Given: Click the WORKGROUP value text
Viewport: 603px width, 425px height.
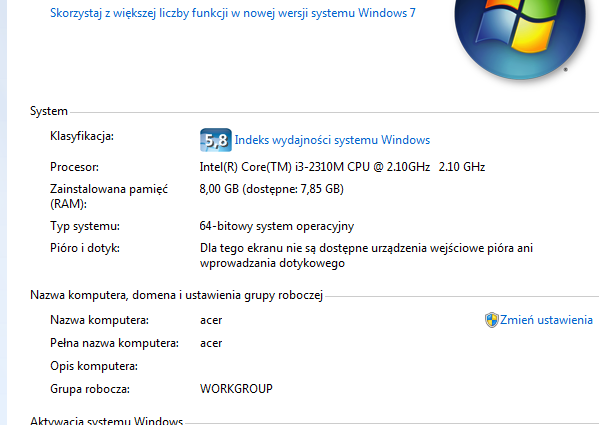Looking at the screenshot, I should (x=236, y=389).
